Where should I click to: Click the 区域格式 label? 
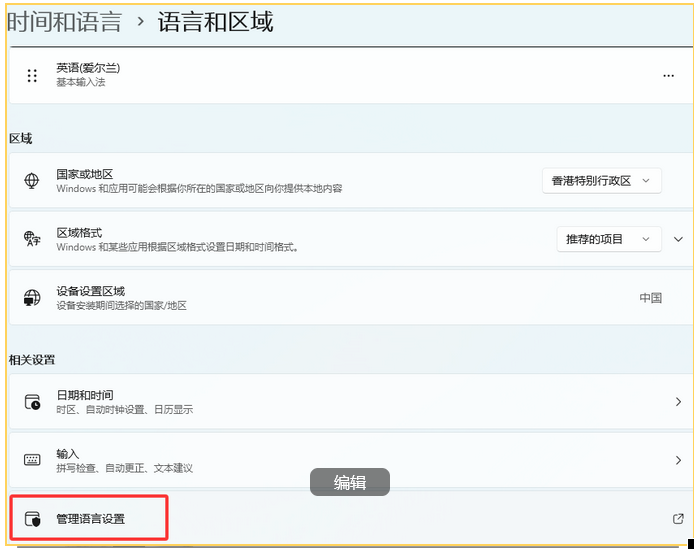(x=79, y=233)
